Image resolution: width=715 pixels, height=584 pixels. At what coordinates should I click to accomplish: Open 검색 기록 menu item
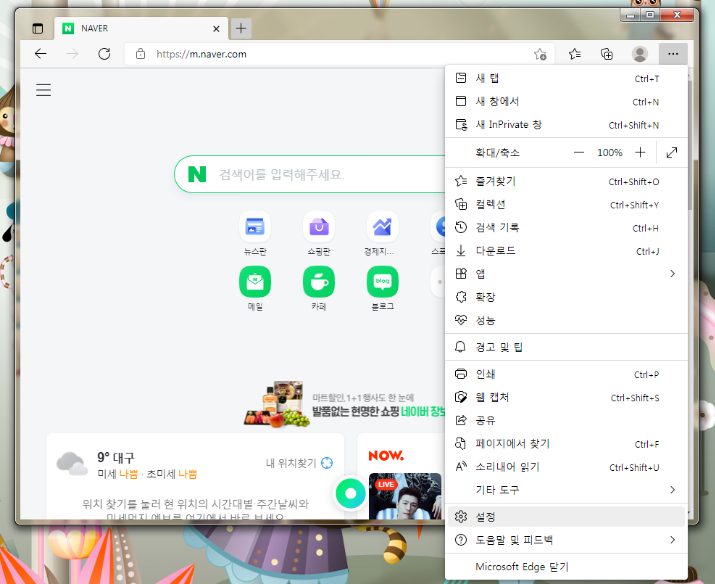click(x=566, y=228)
